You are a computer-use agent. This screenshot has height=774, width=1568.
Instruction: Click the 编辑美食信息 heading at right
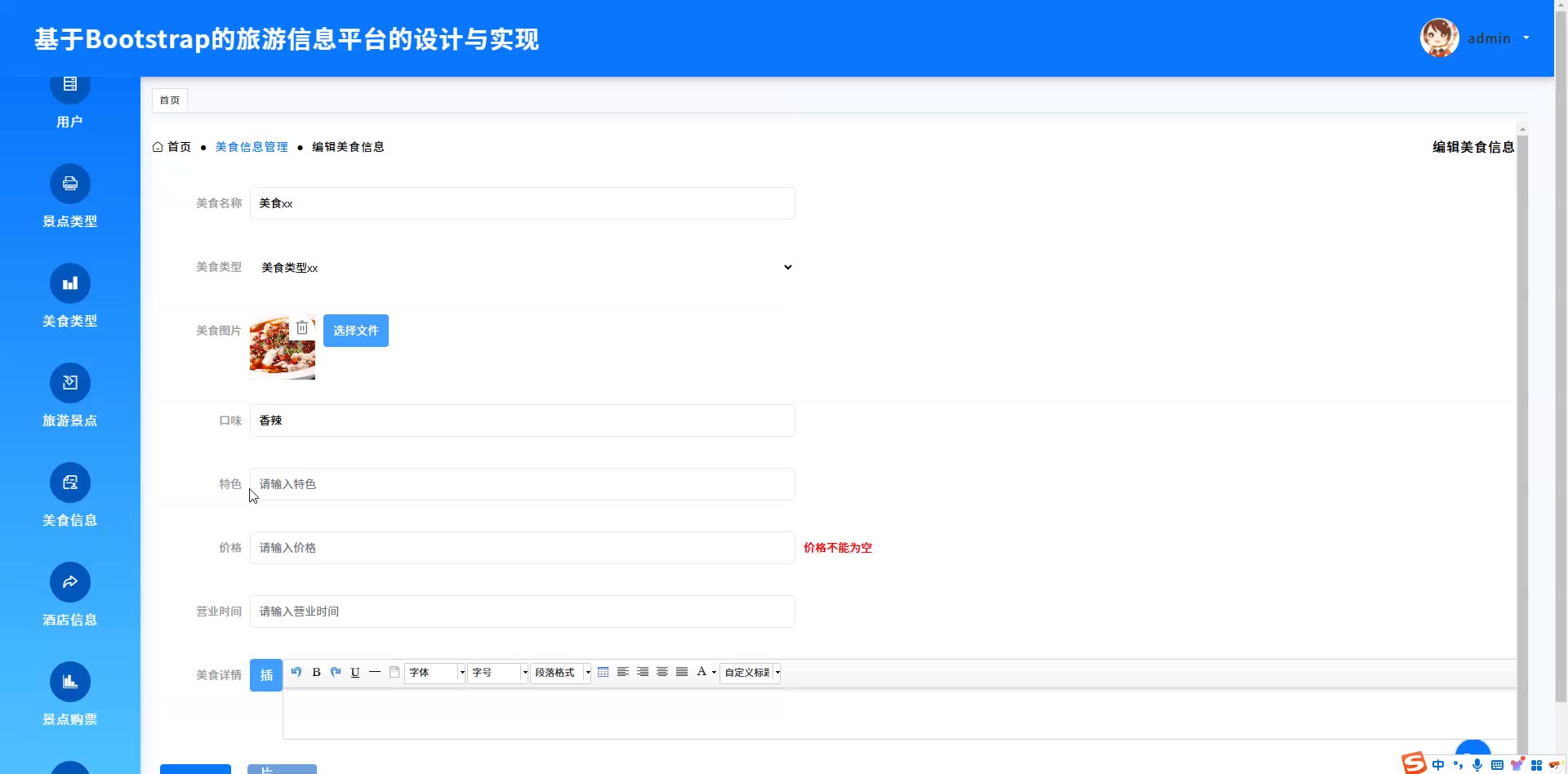pos(1473,147)
